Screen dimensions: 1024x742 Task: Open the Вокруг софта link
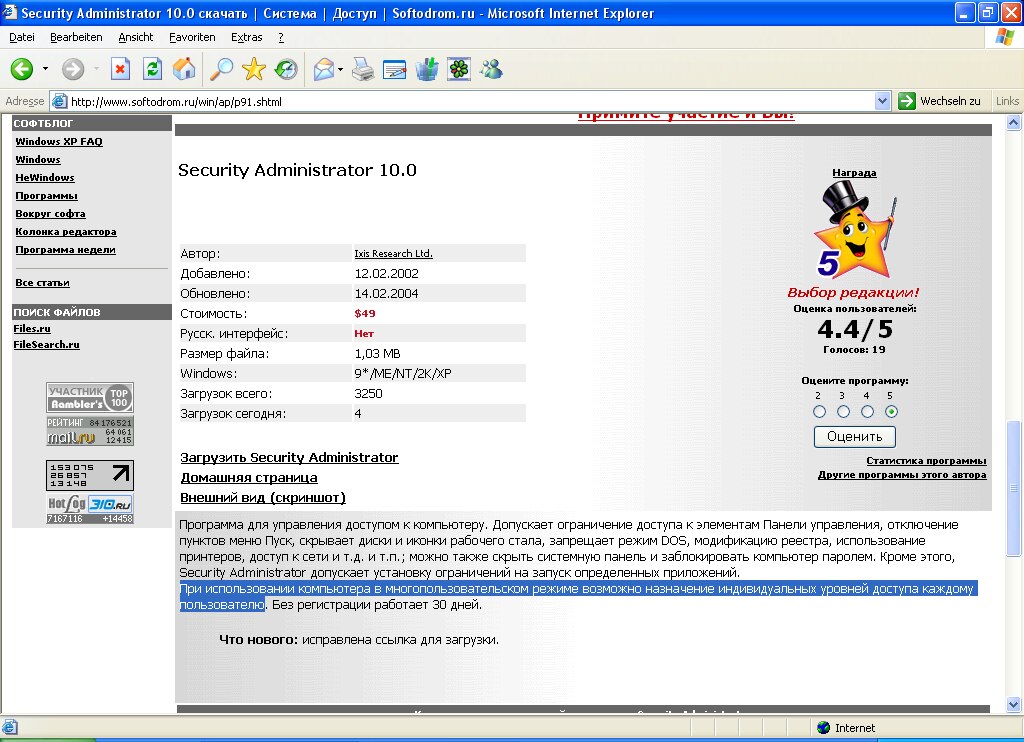click(50, 214)
